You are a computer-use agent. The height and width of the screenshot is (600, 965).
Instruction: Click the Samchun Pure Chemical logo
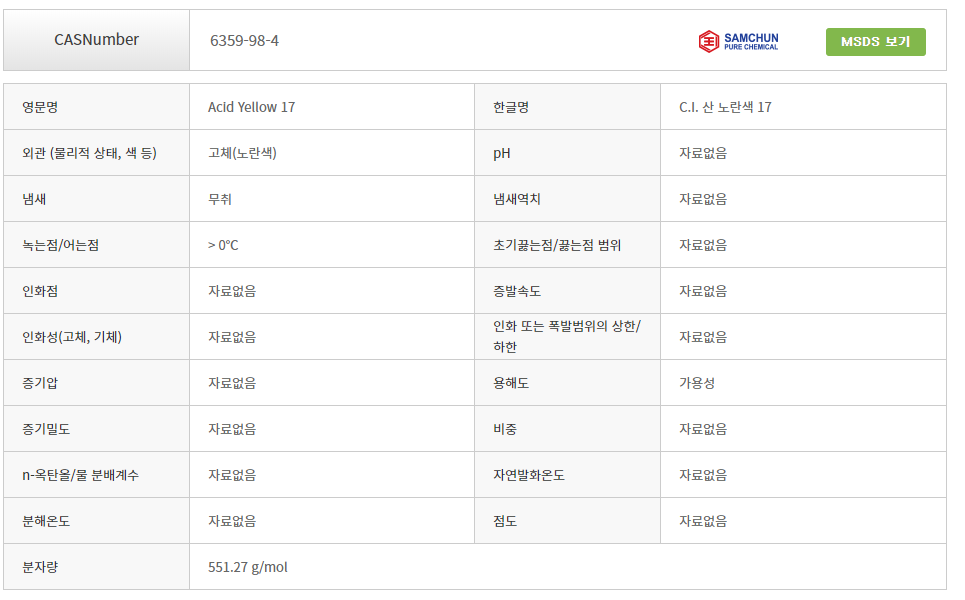click(x=739, y=41)
